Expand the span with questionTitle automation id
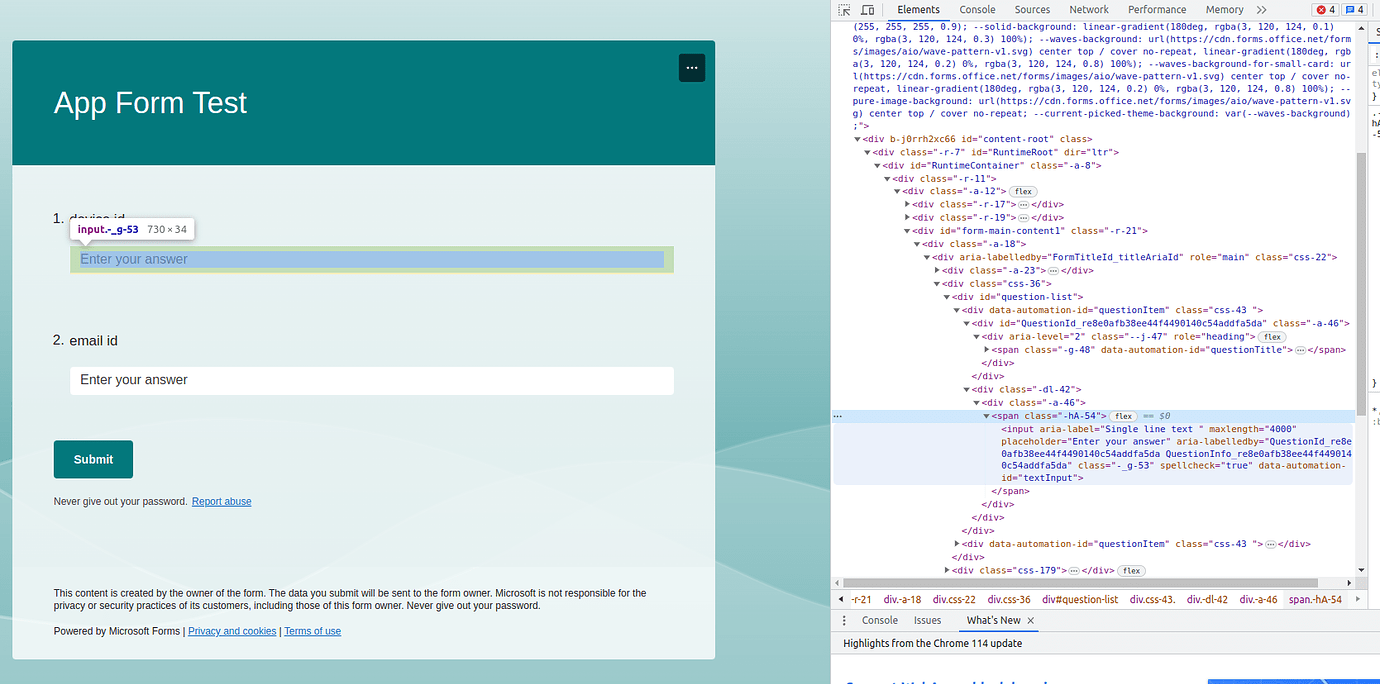 point(987,350)
